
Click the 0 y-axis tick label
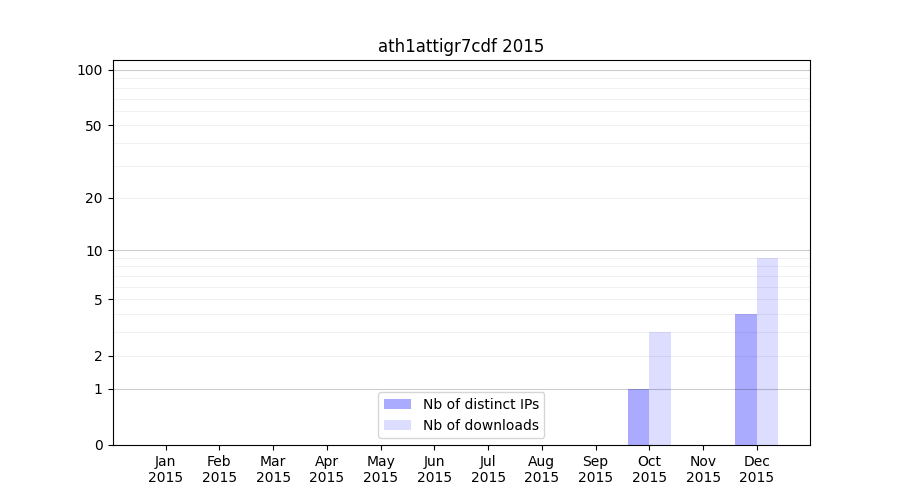[x=97, y=445]
